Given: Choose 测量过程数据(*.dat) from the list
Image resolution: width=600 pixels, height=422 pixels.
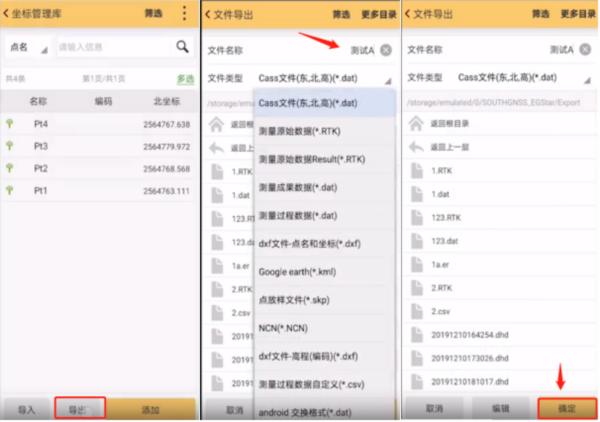Looking at the screenshot, I should [324, 215].
